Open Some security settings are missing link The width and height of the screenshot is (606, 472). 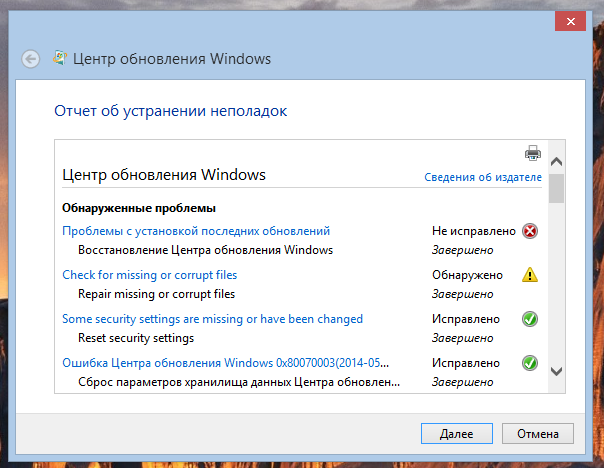click(x=213, y=319)
